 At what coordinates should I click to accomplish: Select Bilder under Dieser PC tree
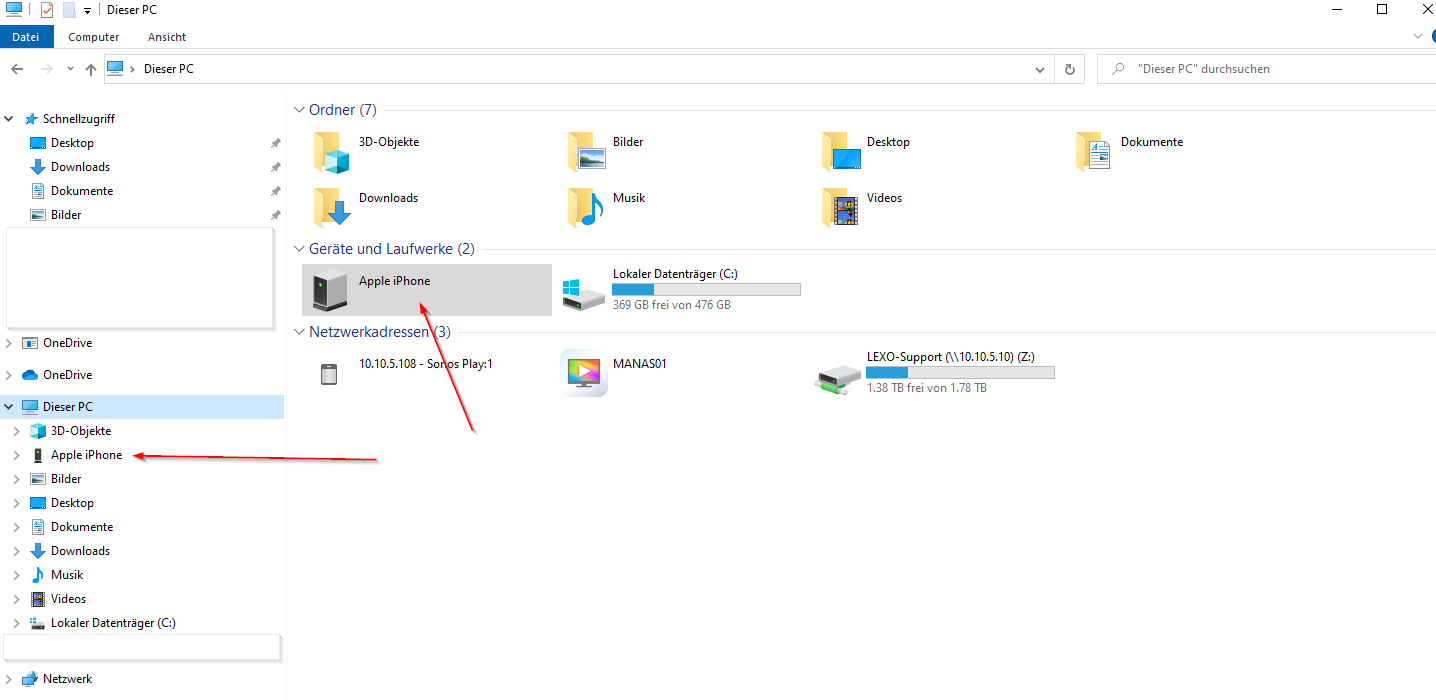(x=66, y=479)
